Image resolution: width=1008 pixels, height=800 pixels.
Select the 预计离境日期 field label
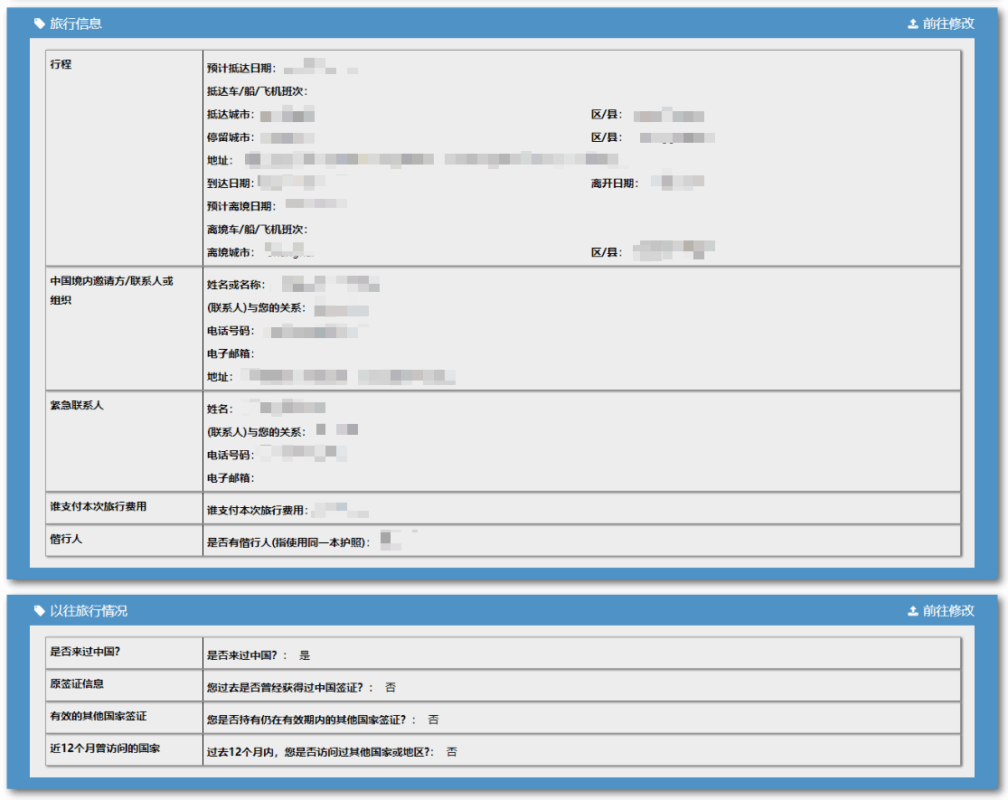click(x=241, y=206)
